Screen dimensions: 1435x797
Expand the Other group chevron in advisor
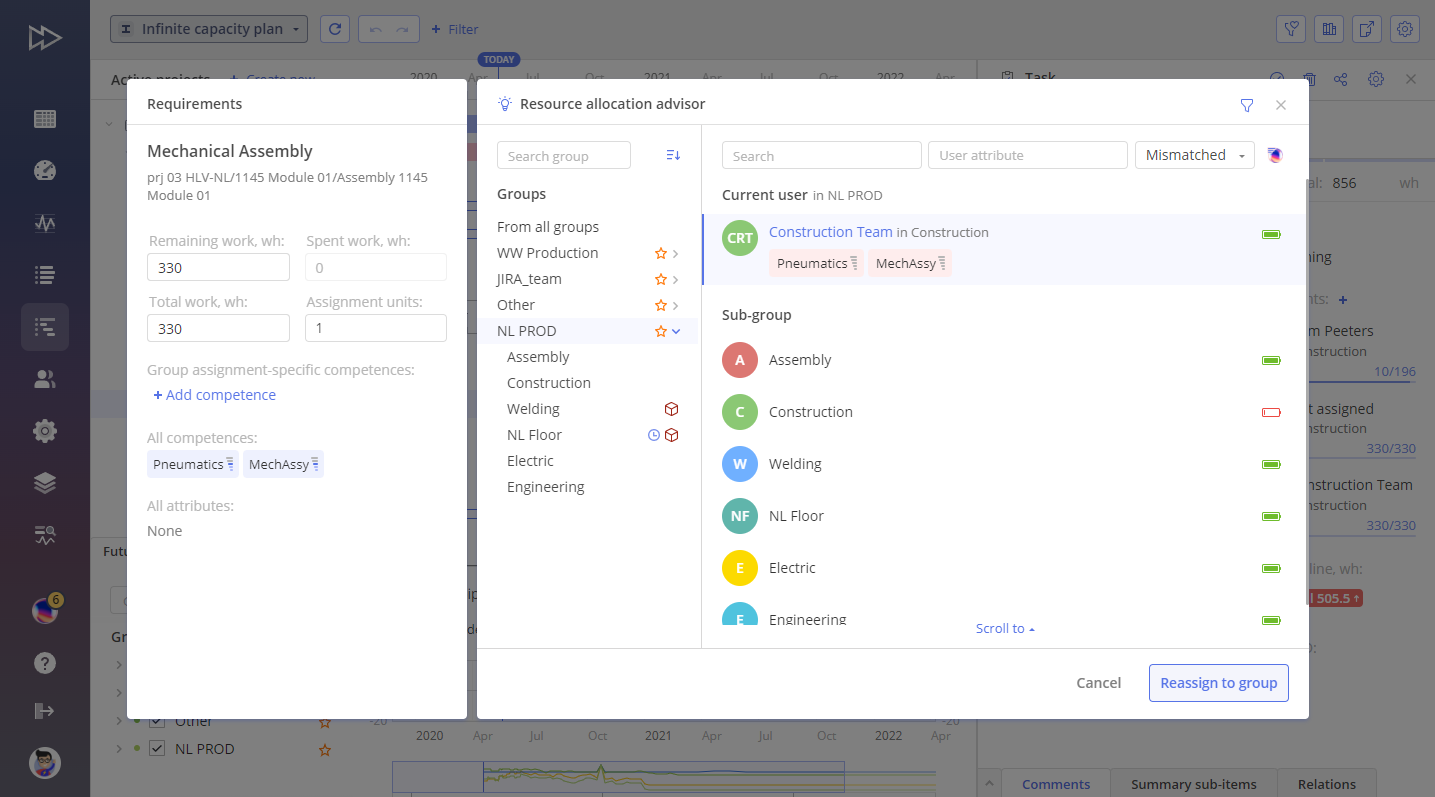point(676,305)
